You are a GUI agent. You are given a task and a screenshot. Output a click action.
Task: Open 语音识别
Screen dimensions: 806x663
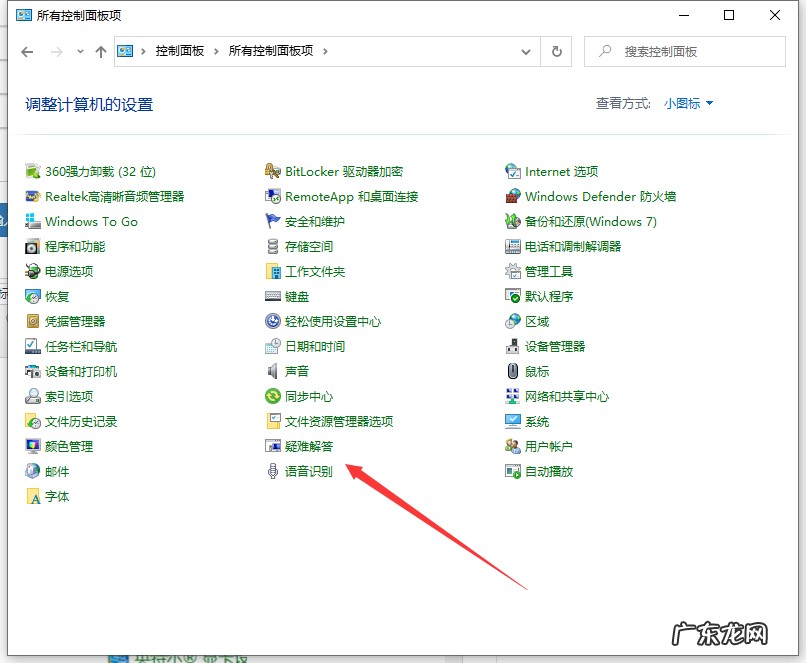tap(308, 471)
